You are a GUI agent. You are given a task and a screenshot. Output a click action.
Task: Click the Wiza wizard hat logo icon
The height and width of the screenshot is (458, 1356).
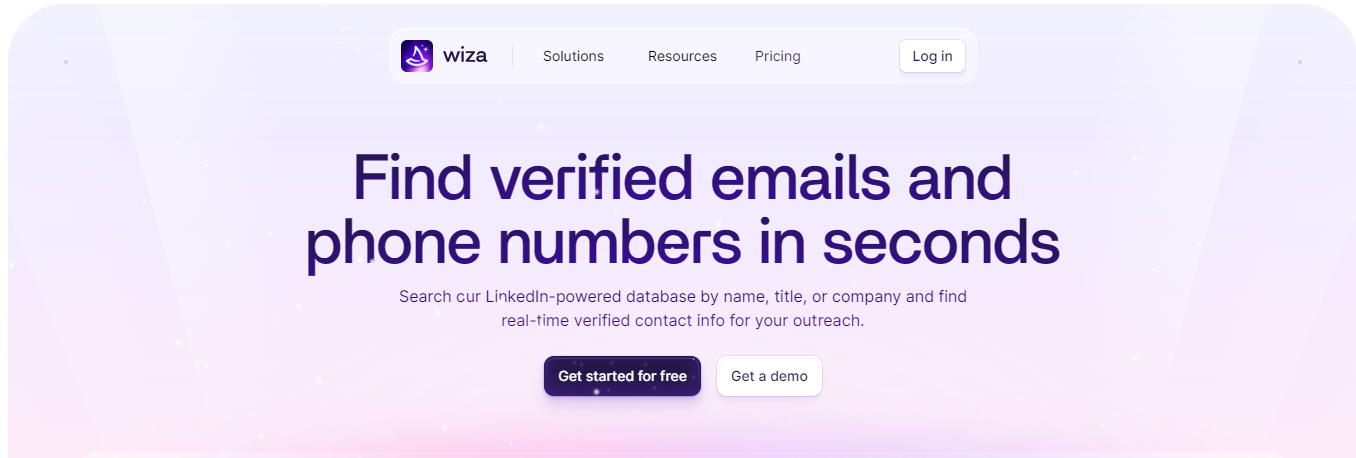click(417, 56)
